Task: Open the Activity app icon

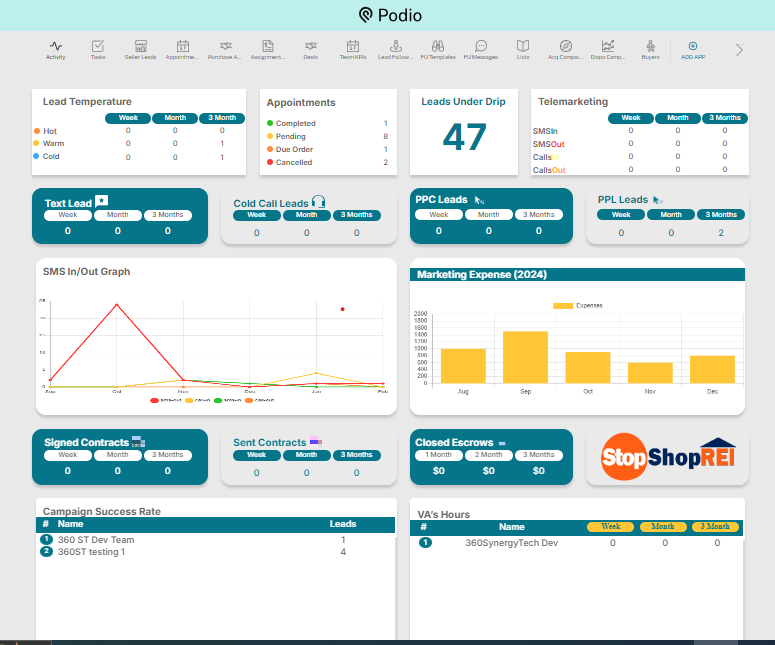Action: pos(56,49)
